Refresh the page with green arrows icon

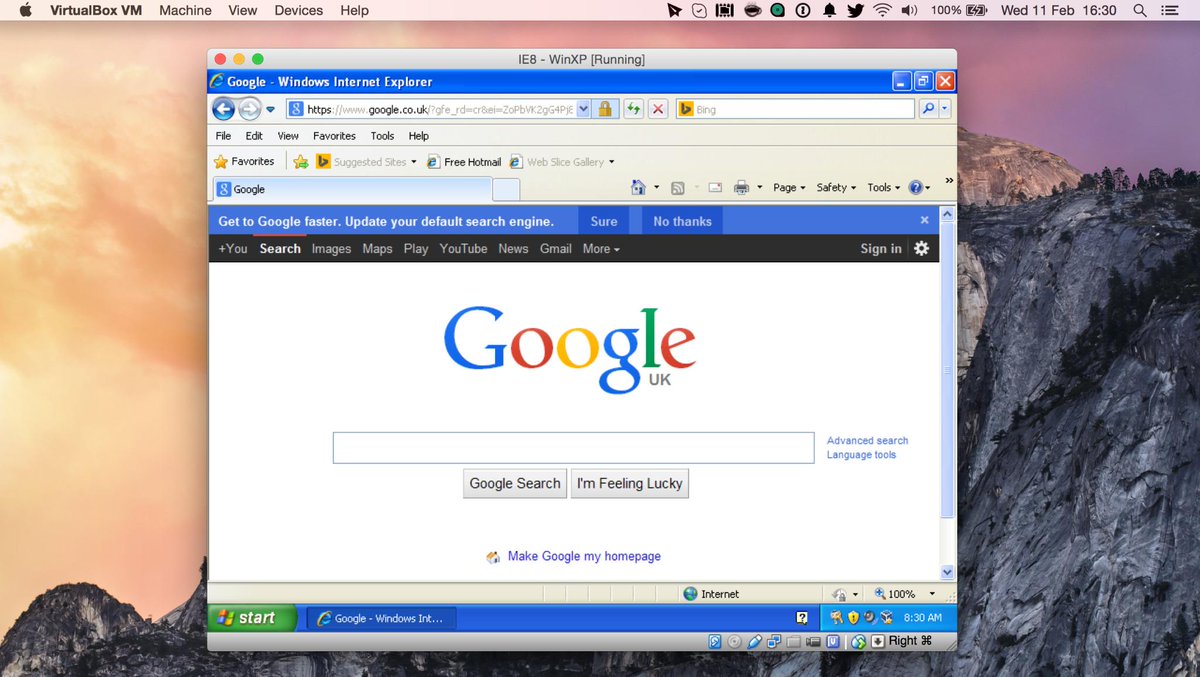click(633, 110)
